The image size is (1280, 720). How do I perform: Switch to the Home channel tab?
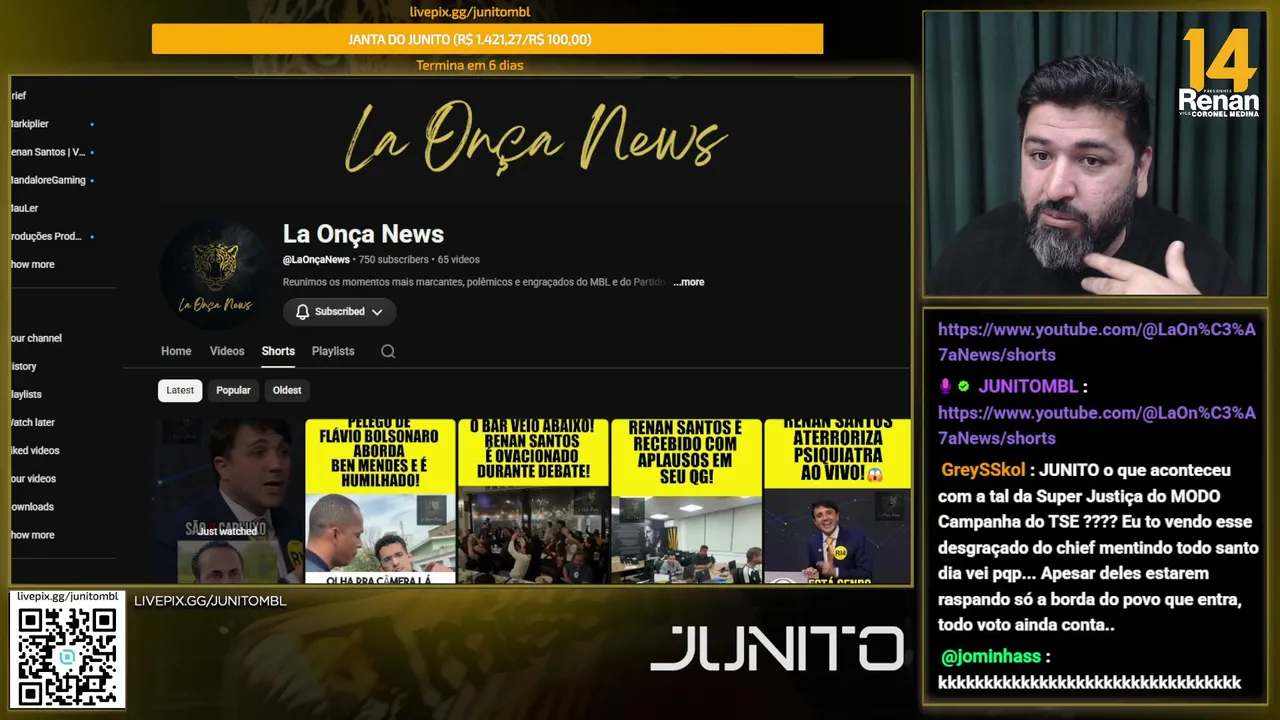click(176, 351)
